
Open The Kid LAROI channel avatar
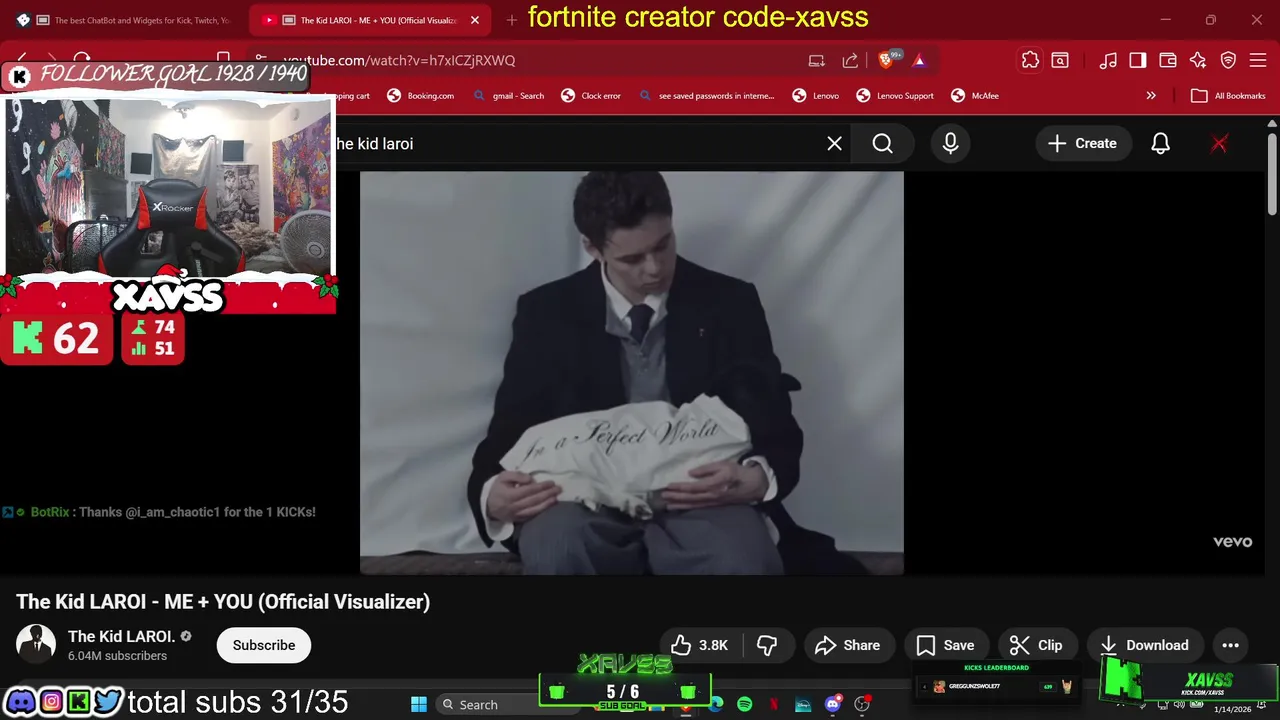36,645
